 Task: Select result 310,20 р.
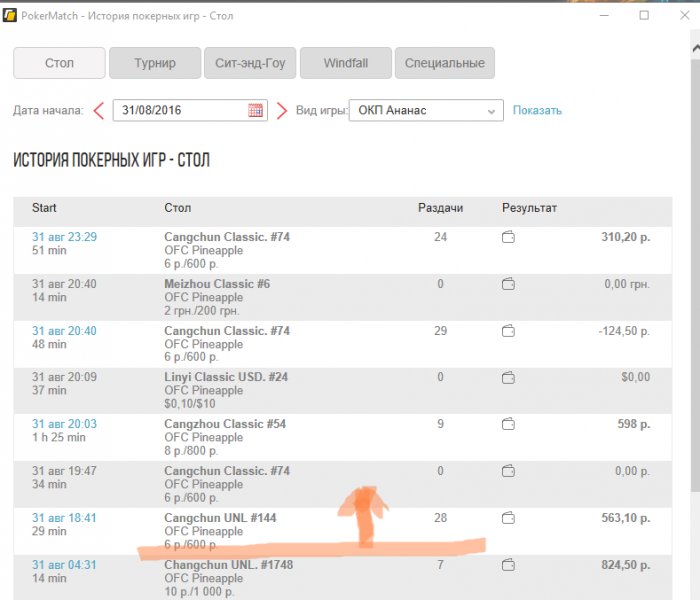coord(625,237)
